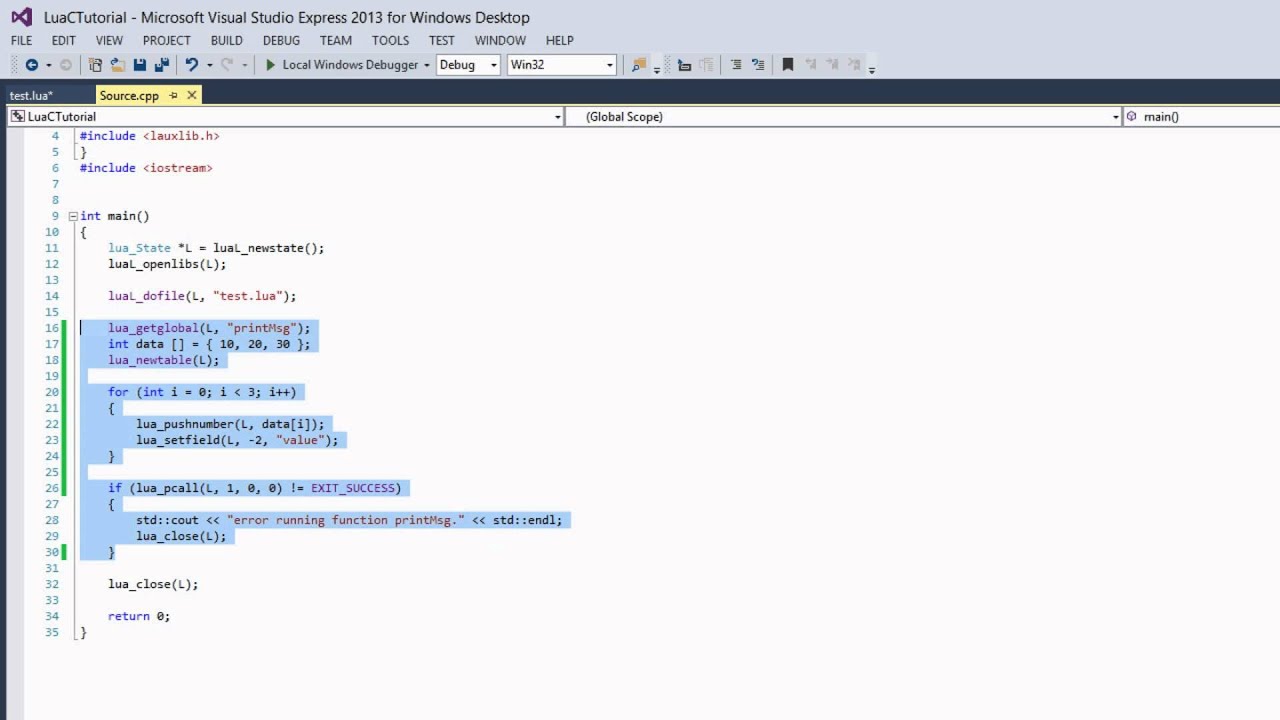1280x720 pixels.
Task: Open the HELP menu
Action: point(560,40)
